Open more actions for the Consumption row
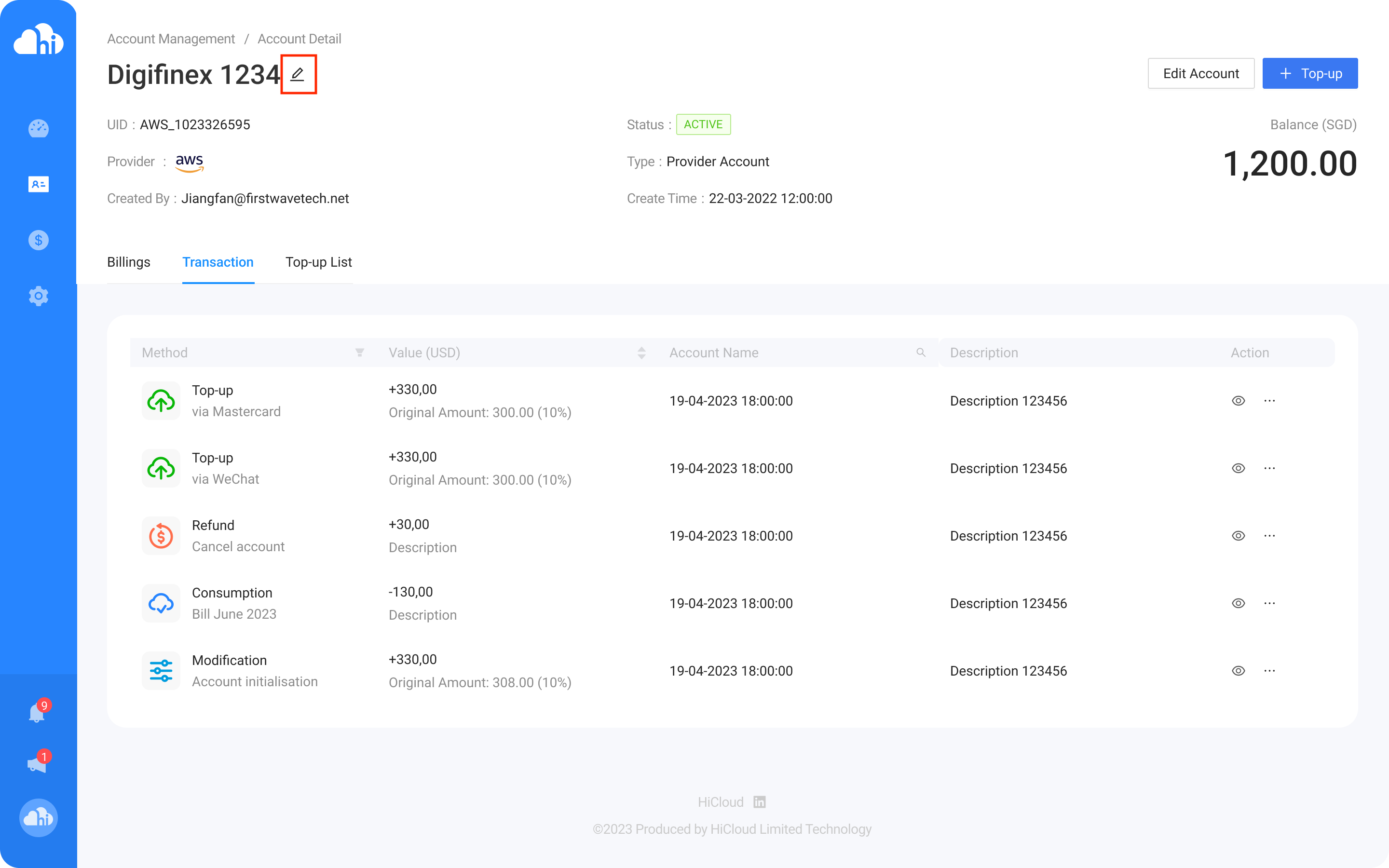This screenshot has height=868, width=1389. click(1269, 603)
